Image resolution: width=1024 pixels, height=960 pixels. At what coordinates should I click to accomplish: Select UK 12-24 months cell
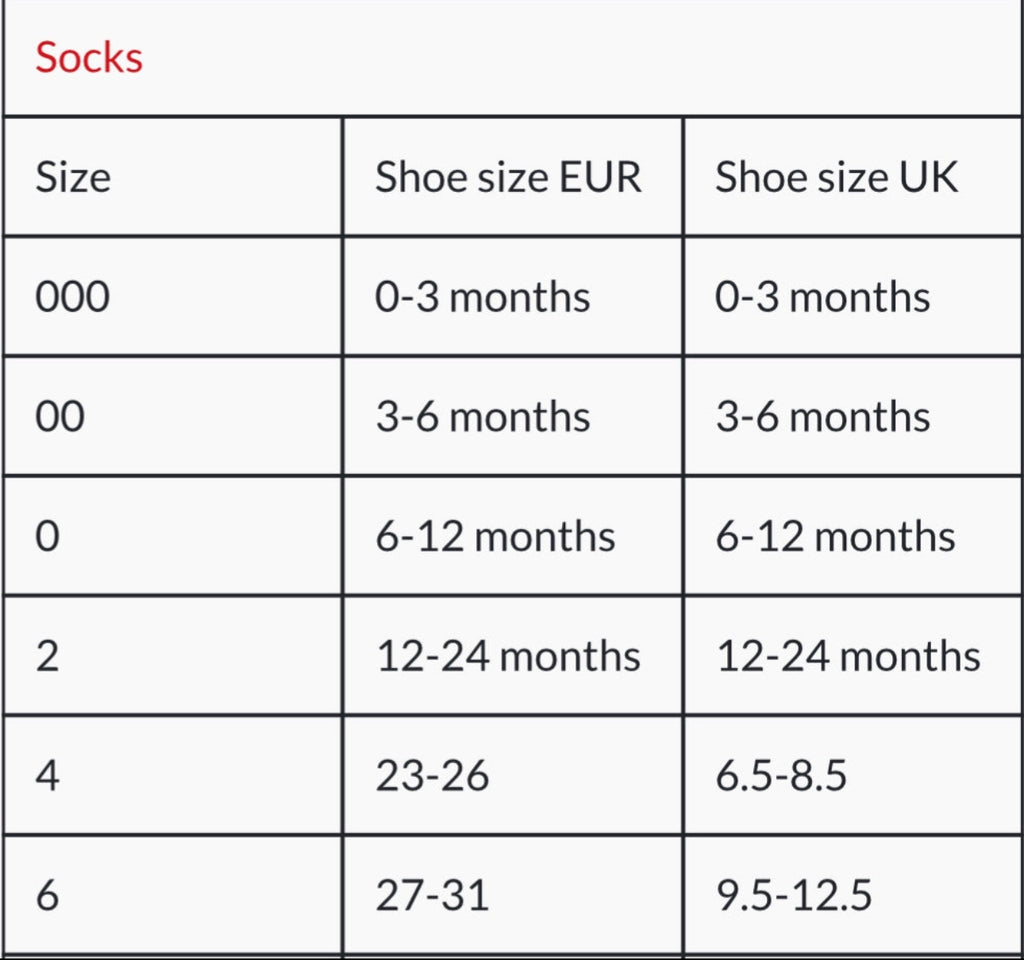tap(848, 657)
